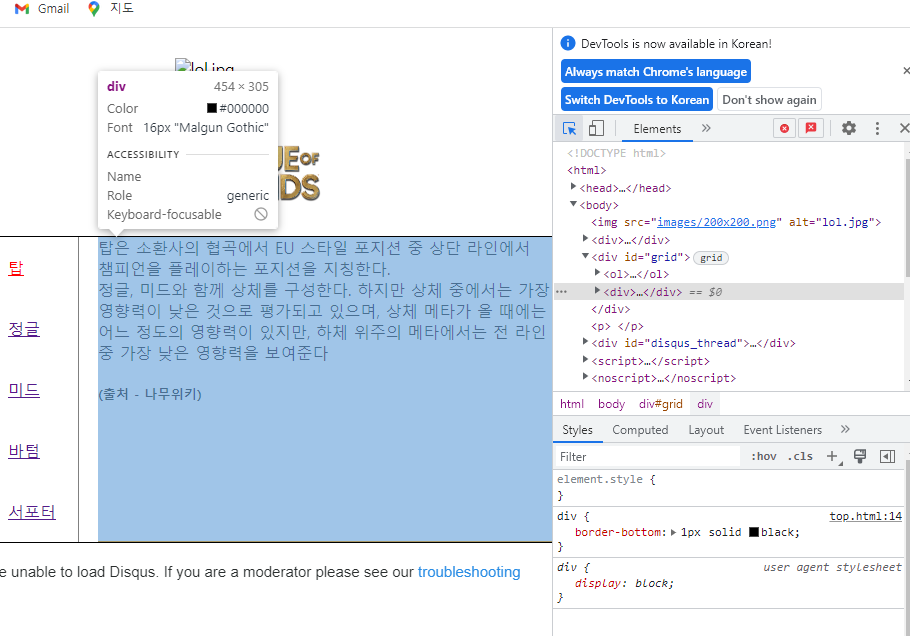
Task: Click Switch DevTools to Korean button
Action: (637, 100)
